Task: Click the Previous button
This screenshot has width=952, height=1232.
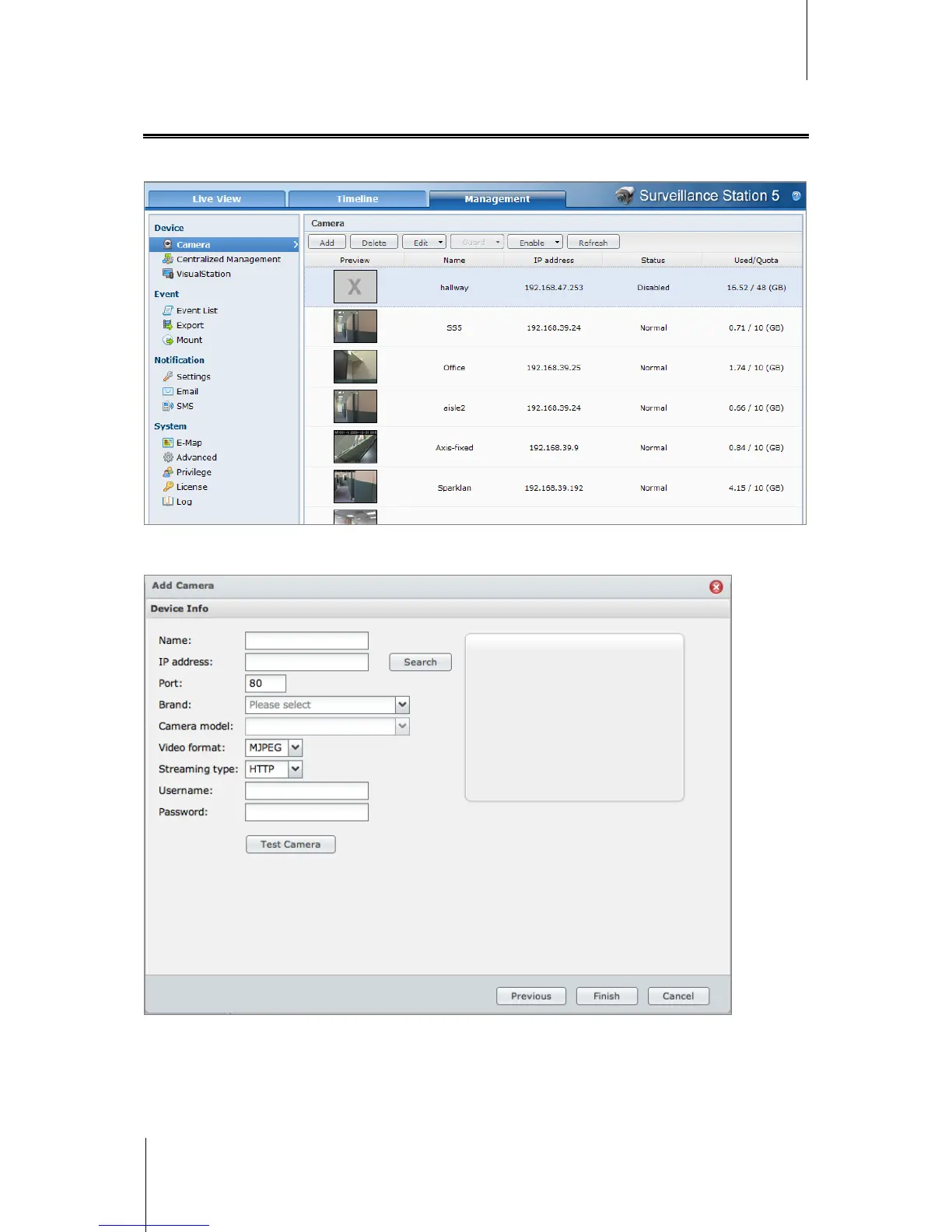Action: pyautogui.click(x=531, y=996)
